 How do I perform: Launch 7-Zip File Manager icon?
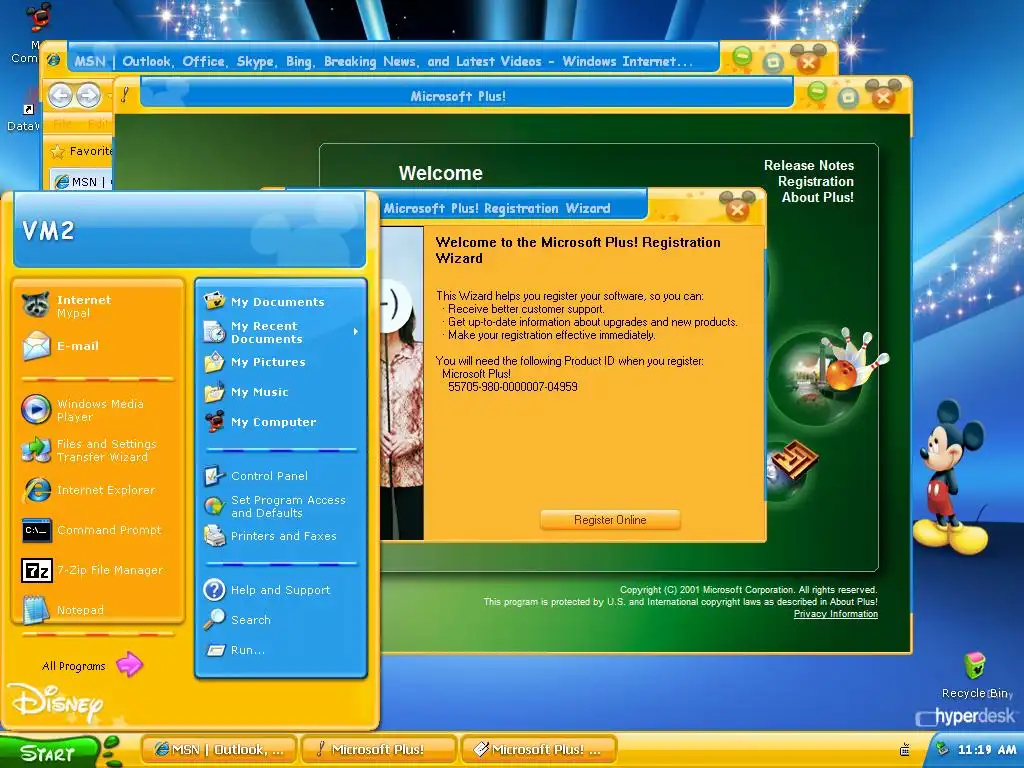click(x=36, y=570)
